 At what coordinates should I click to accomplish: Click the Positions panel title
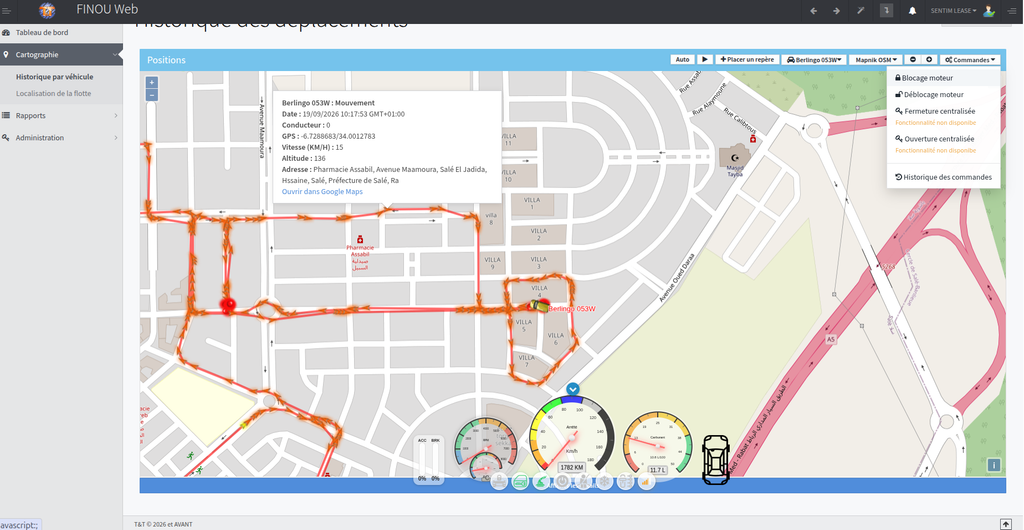166,60
